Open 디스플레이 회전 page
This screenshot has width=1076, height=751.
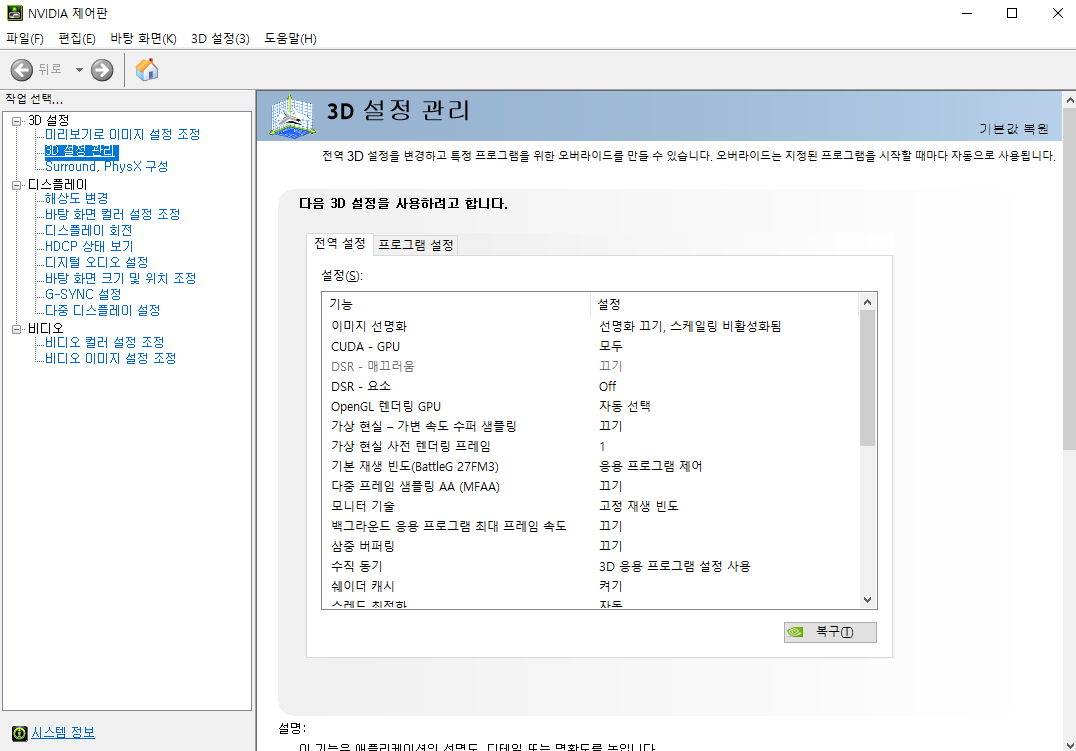(x=88, y=230)
